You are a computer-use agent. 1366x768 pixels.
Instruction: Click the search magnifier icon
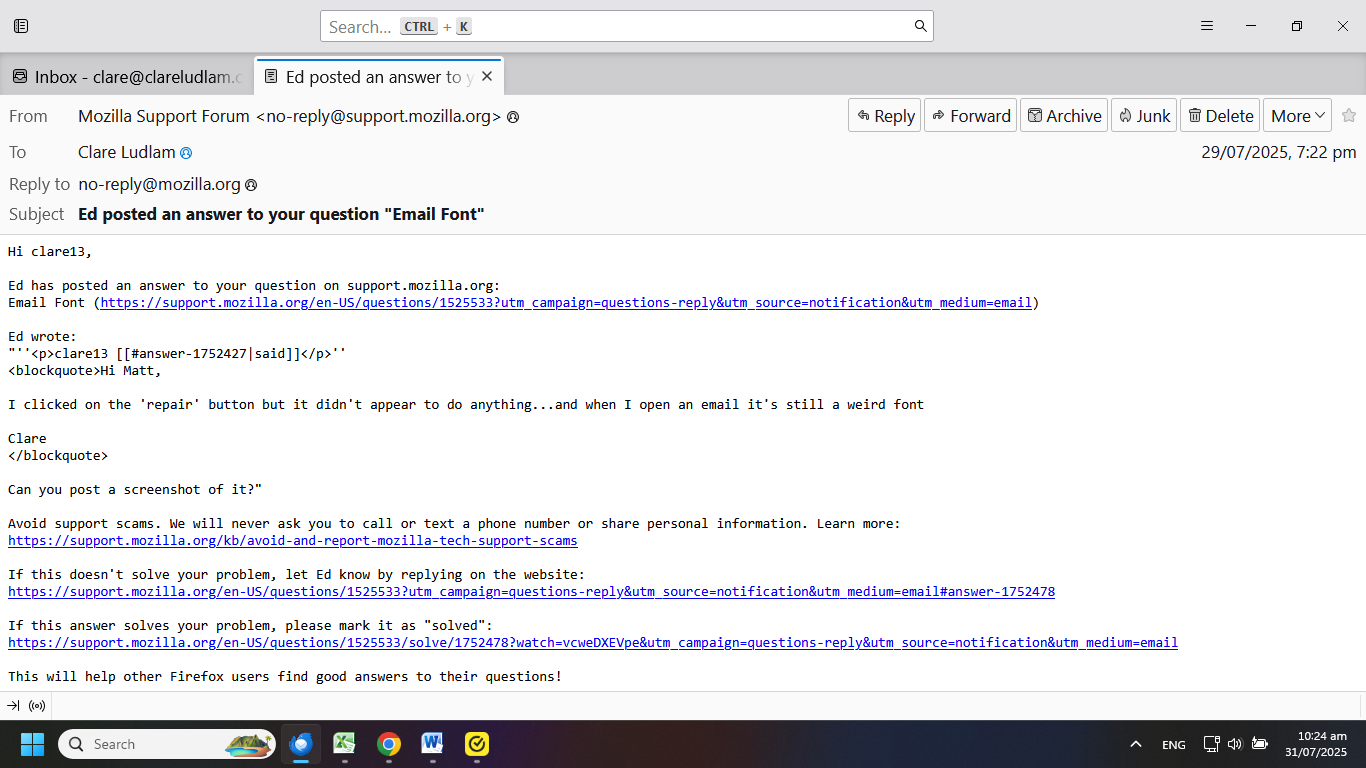click(920, 26)
